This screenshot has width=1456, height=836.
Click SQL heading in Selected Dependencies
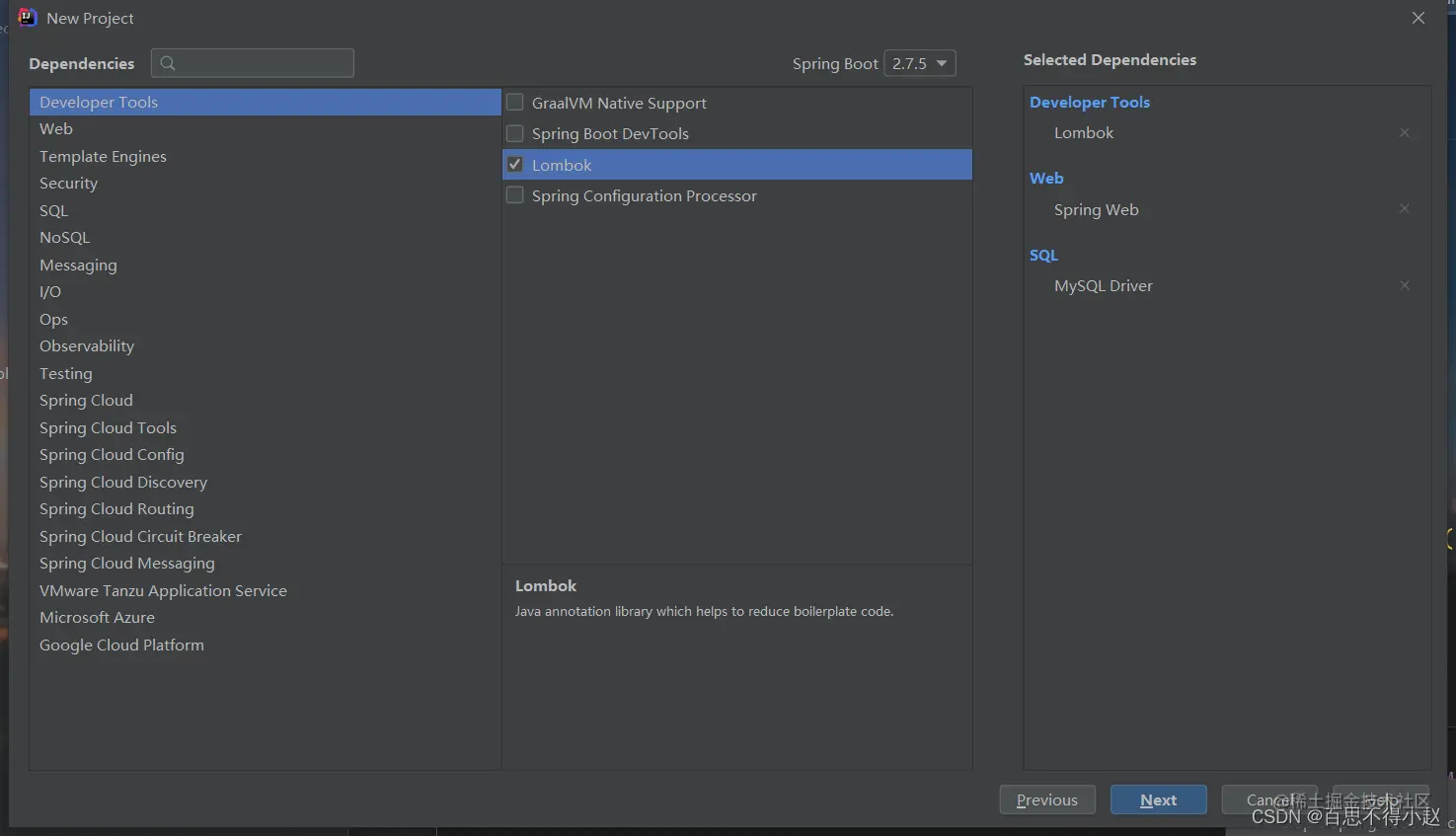pos(1043,255)
